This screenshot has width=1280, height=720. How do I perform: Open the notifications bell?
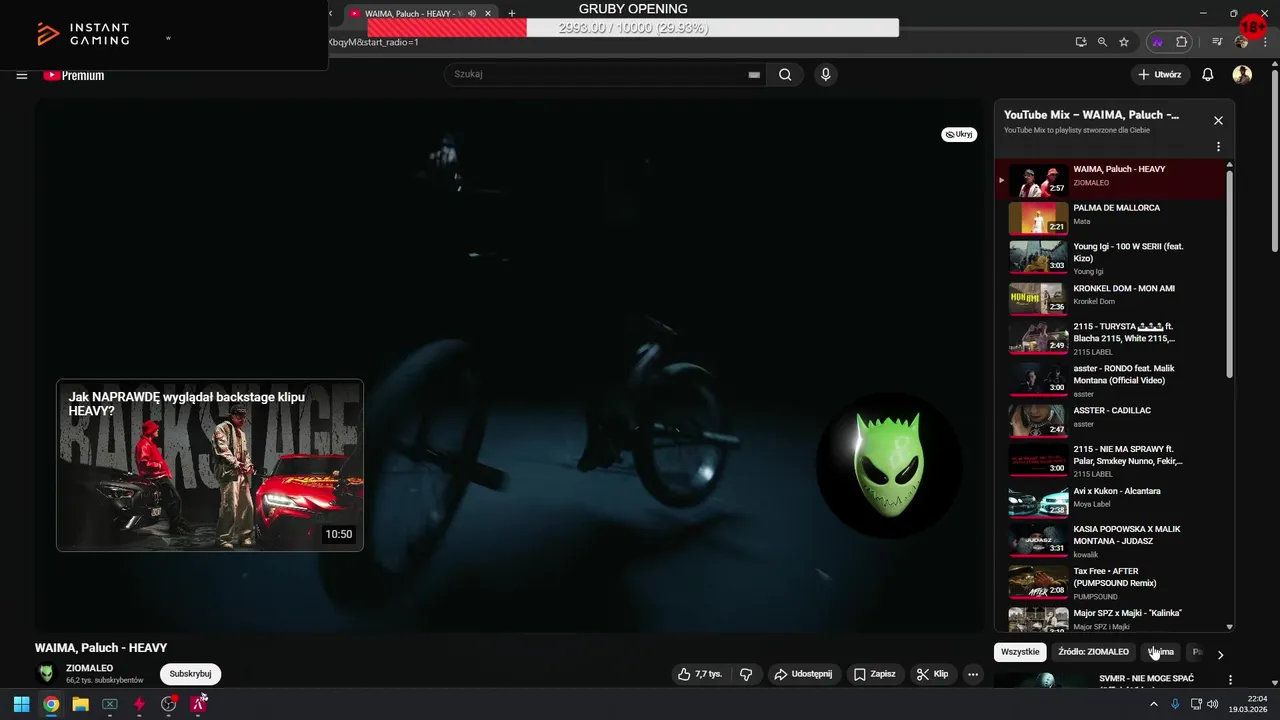click(1208, 75)
